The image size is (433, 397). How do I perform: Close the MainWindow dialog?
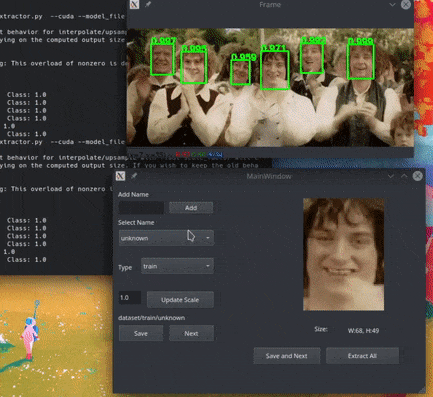(x=417, y=176)
